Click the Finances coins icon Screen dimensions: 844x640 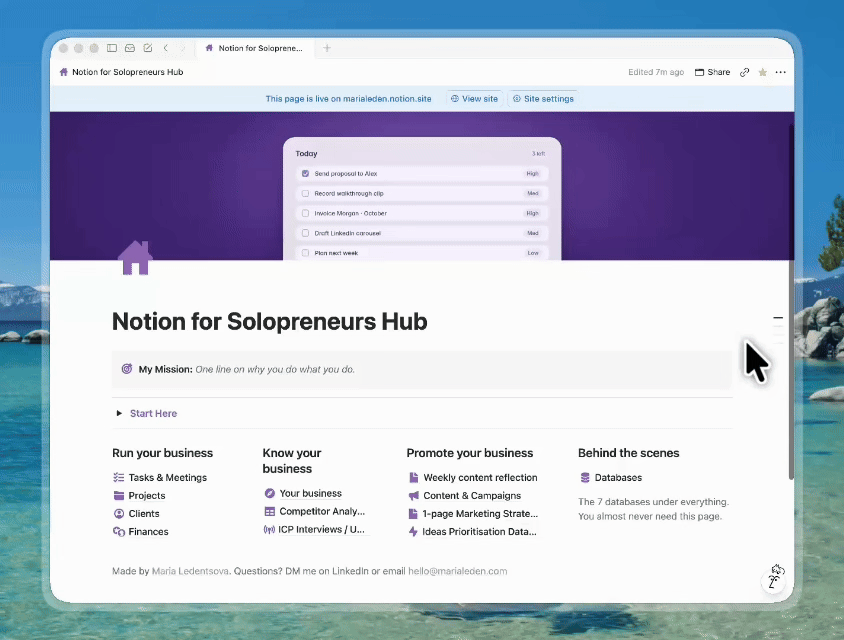click(x=118, y=532)
